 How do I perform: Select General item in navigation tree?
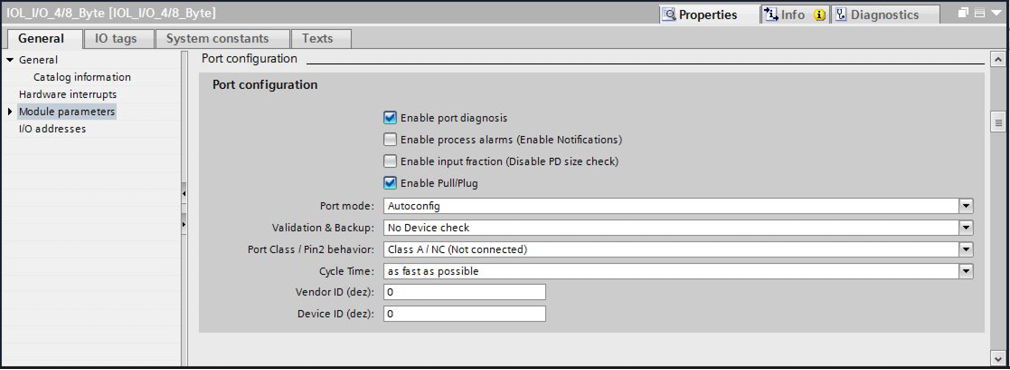pos(38,60)
